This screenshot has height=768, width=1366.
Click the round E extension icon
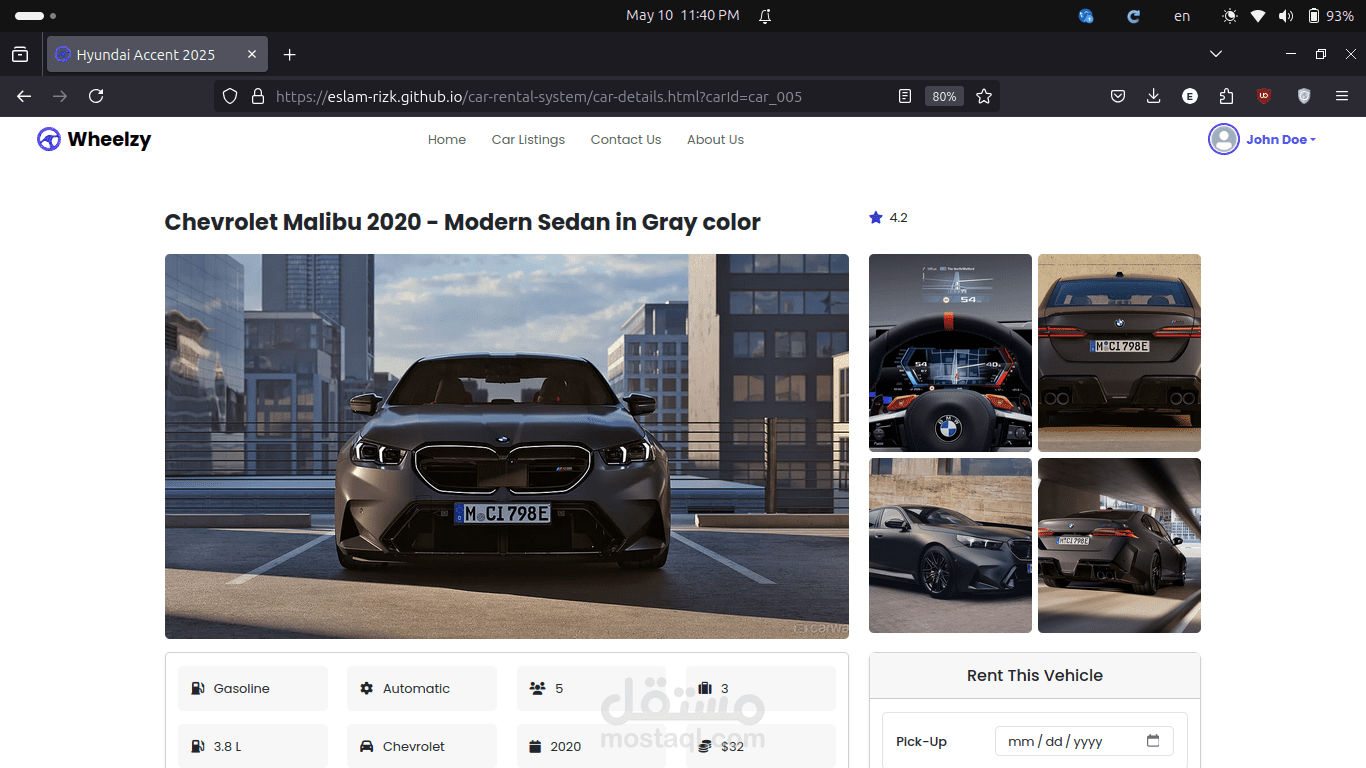(x=1190, y=96)
